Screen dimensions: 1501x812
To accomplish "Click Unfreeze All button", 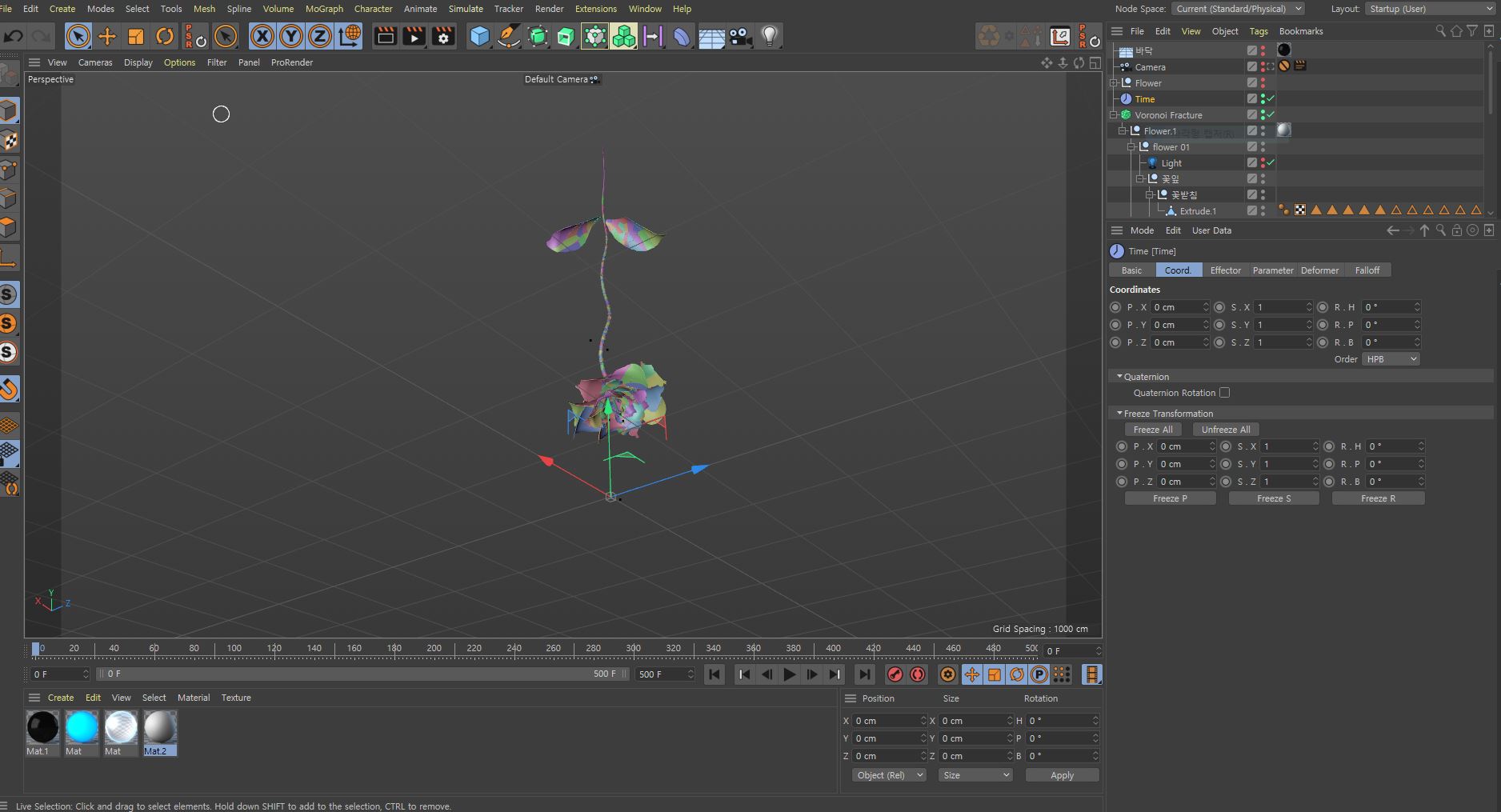I will pyautogui.click(x=1225, y=430).
